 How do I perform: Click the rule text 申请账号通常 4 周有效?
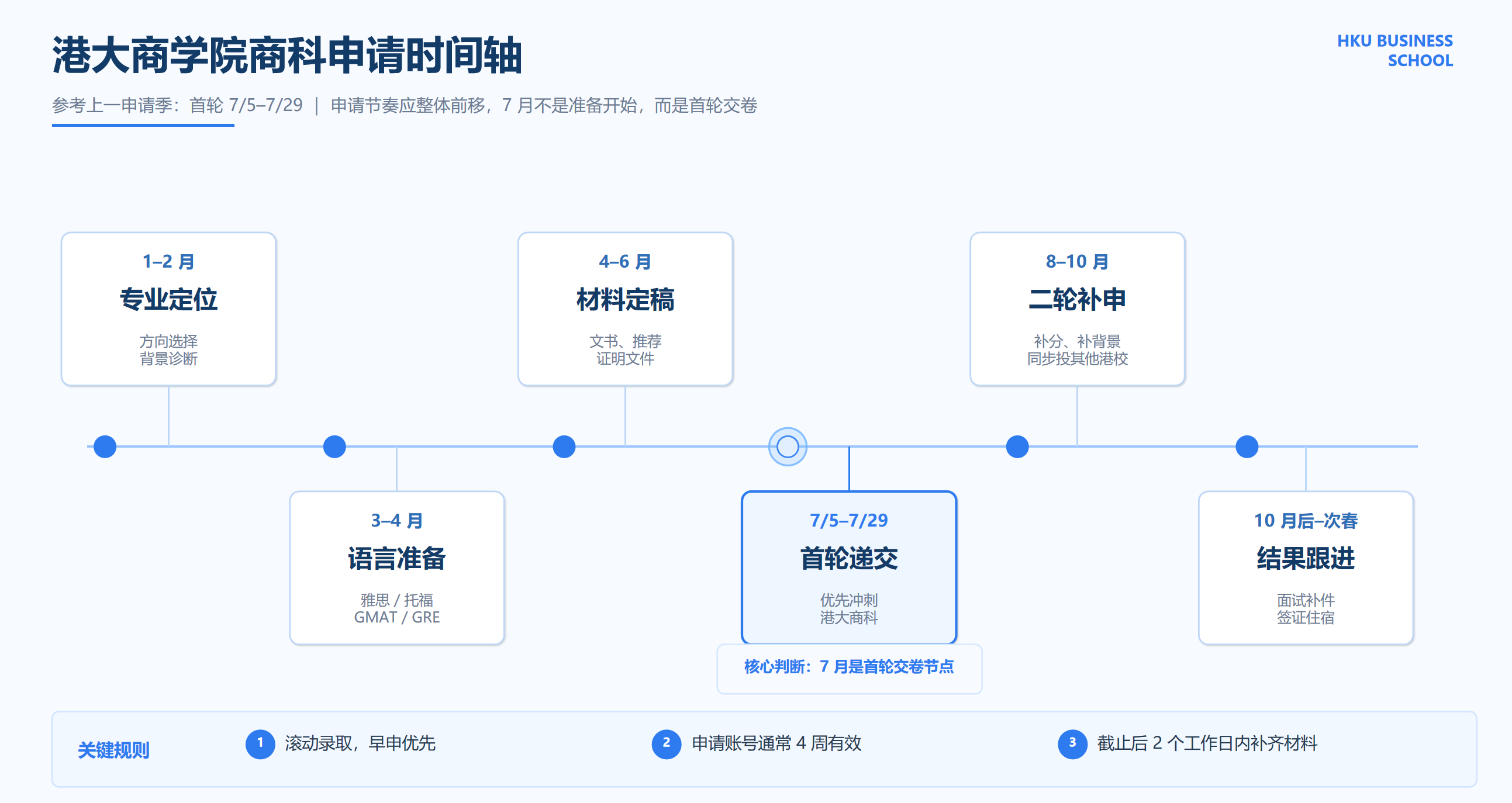[x=776, y=744]
